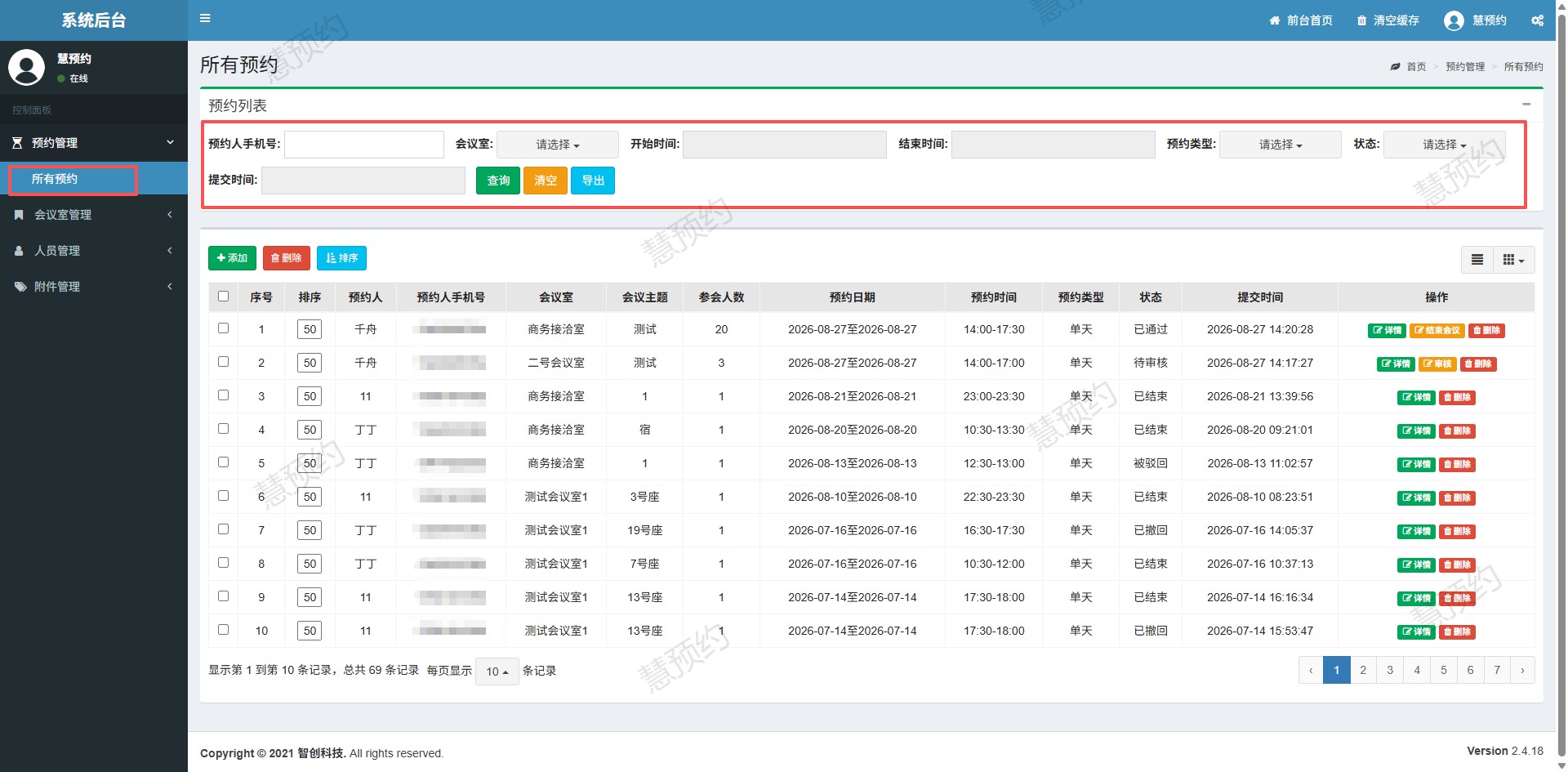Check the checkbox for row 1
The width and height of the screenshot is (1568, 772).
(223, 328)
